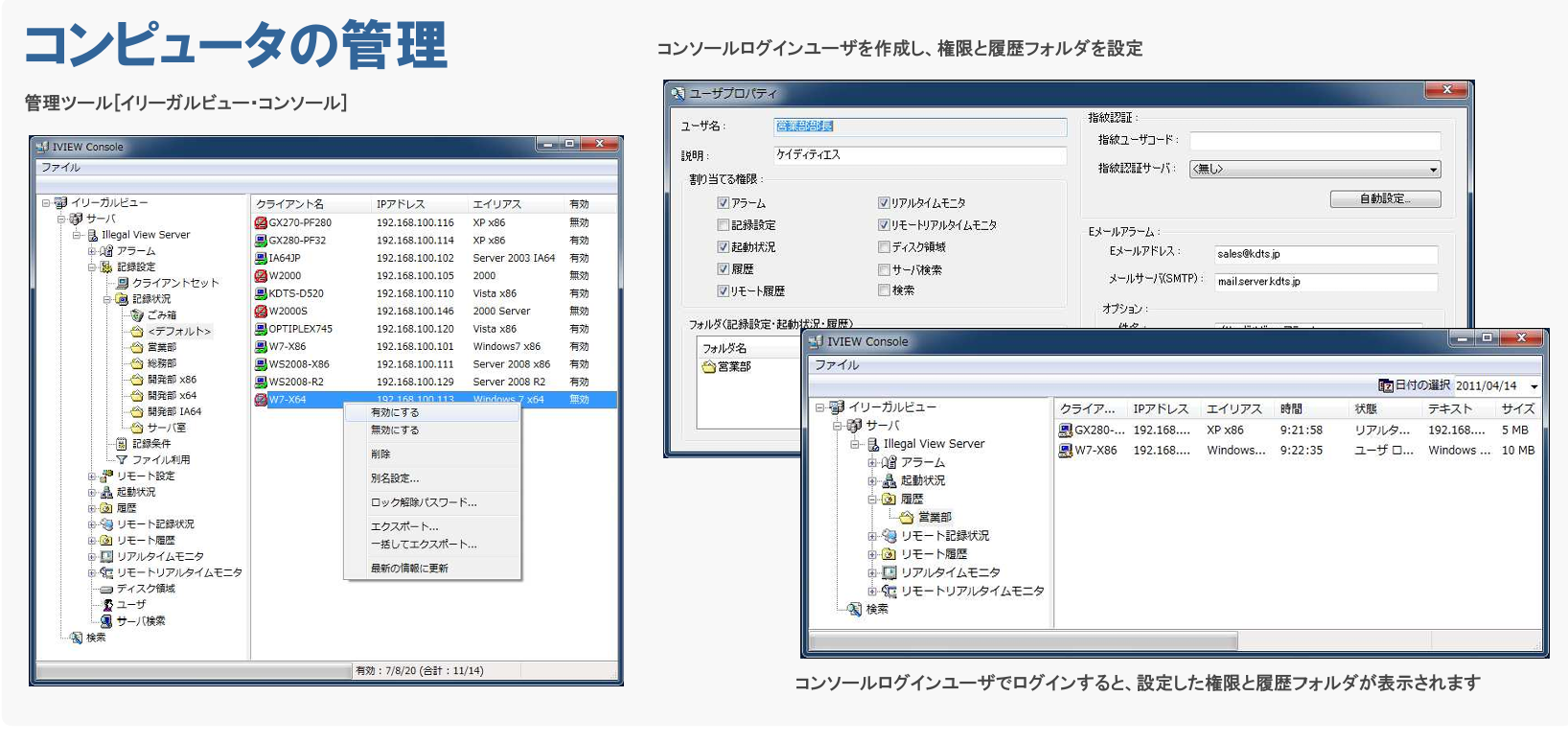Select the クライアントセット computer icon
Screen dimensions: 1568x743
click(x=122, y=283)
